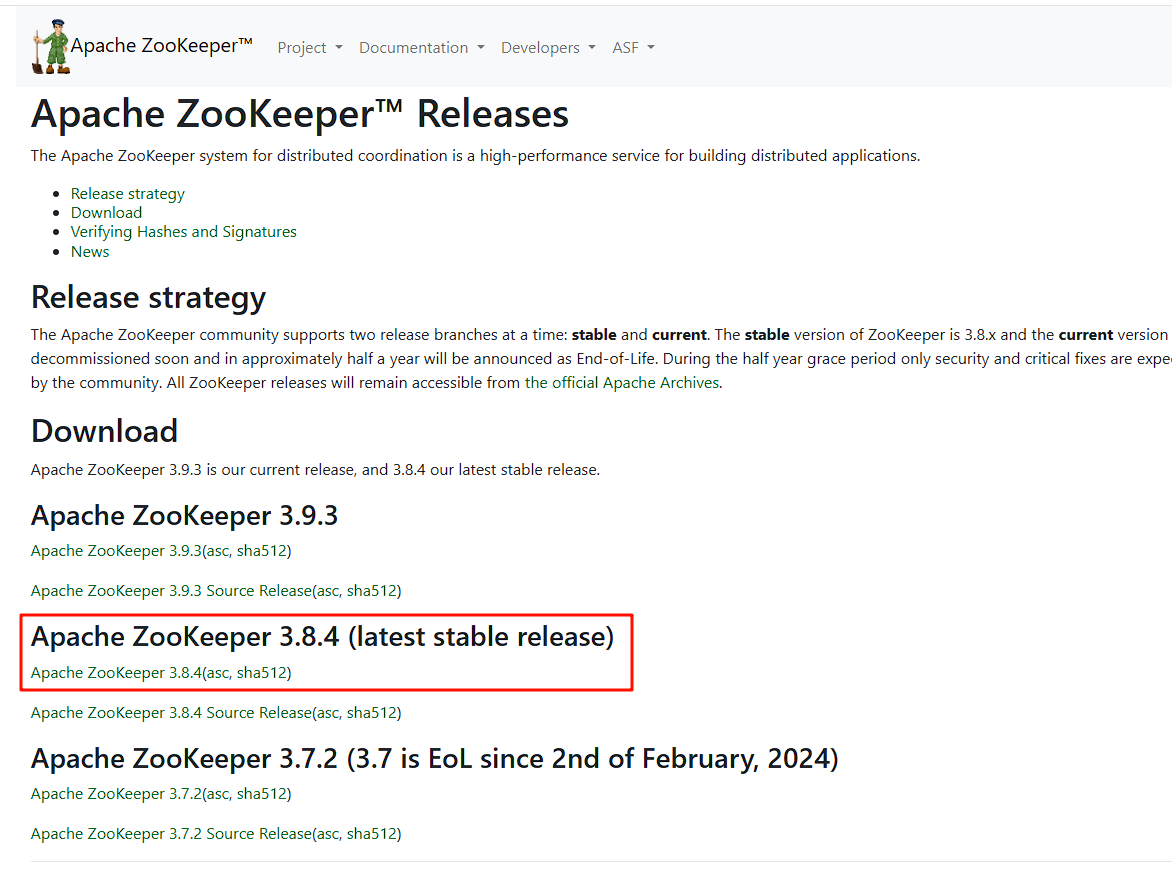This screenshot has height=880, width=1172.
Task: Download Apache ZooKeeper 3.7.2 binary
Action: pos(116,794)
